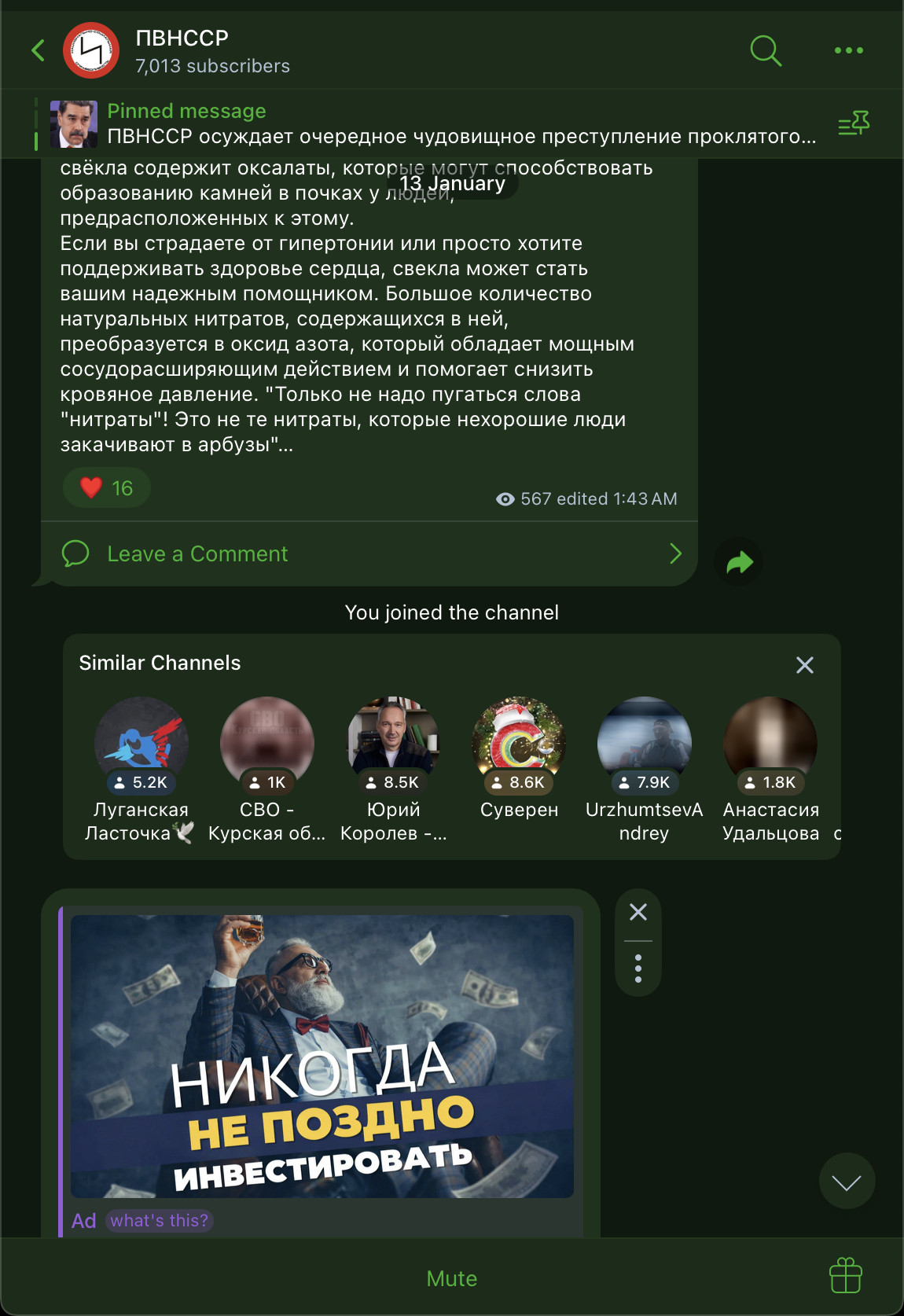Dismiss the Similar Channels panel
This screenshot has height=1316, width=904.
(805, 665)
